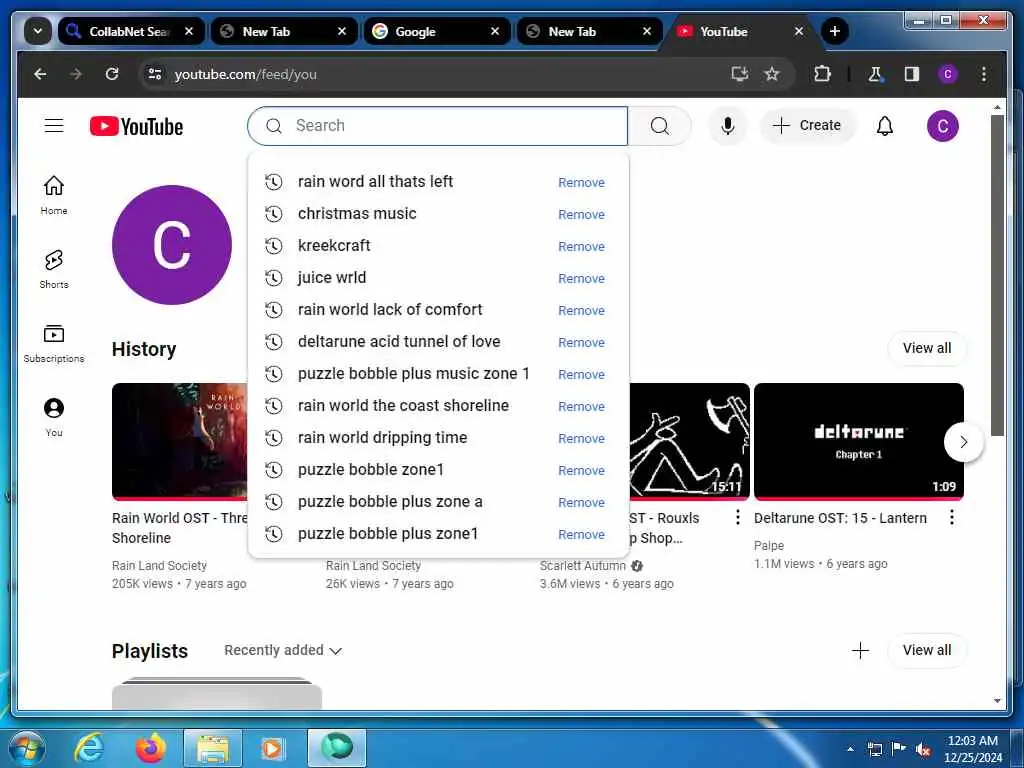Remove rain world the coast shoreline suggestion
This screenshot has height=768, width=1024.
pos(581,406)
